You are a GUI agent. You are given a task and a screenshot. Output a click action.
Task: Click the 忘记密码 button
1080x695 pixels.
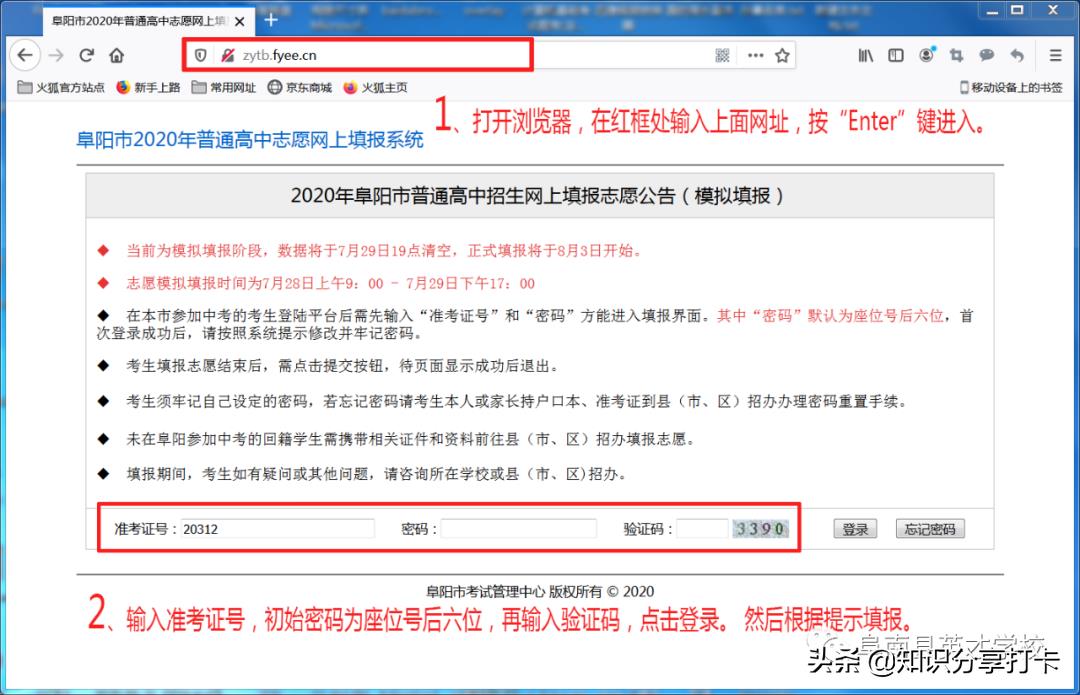[x=930, y=529]
